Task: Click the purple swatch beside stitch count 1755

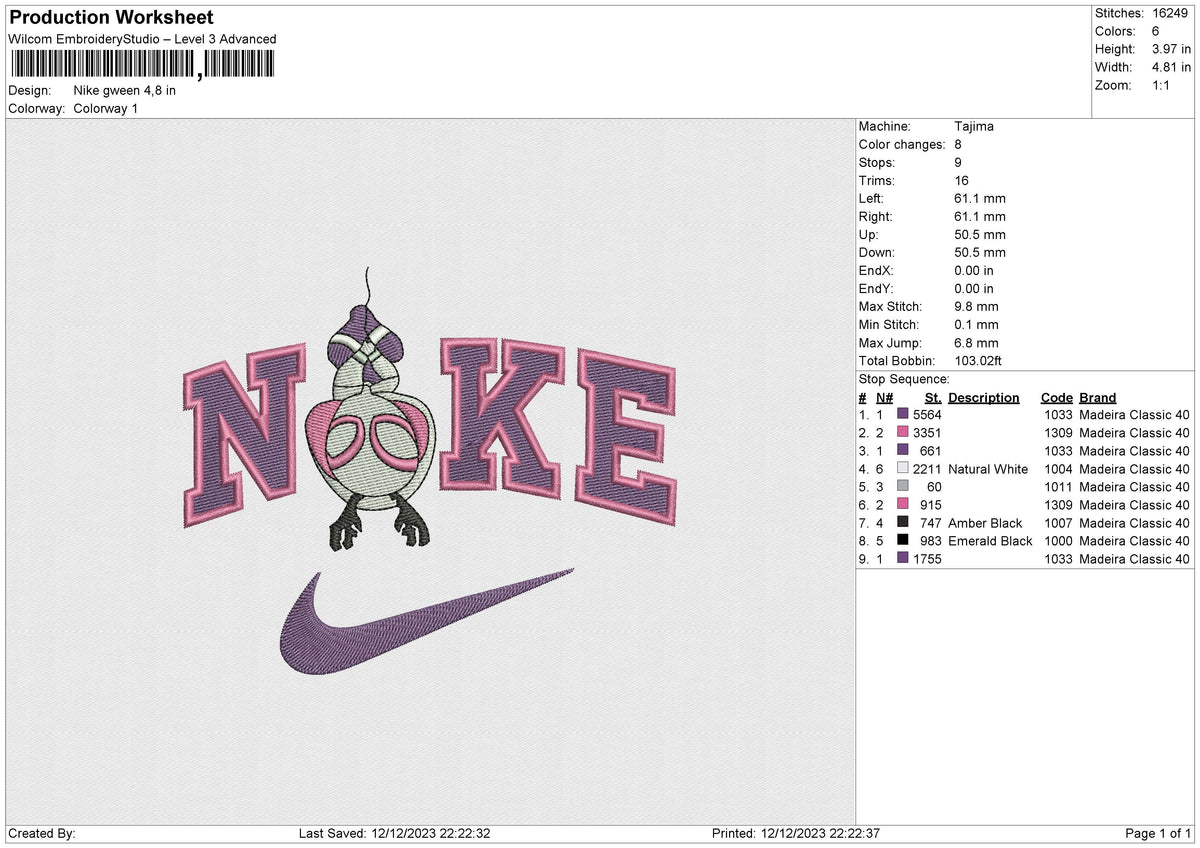Action: click(903, 559)
